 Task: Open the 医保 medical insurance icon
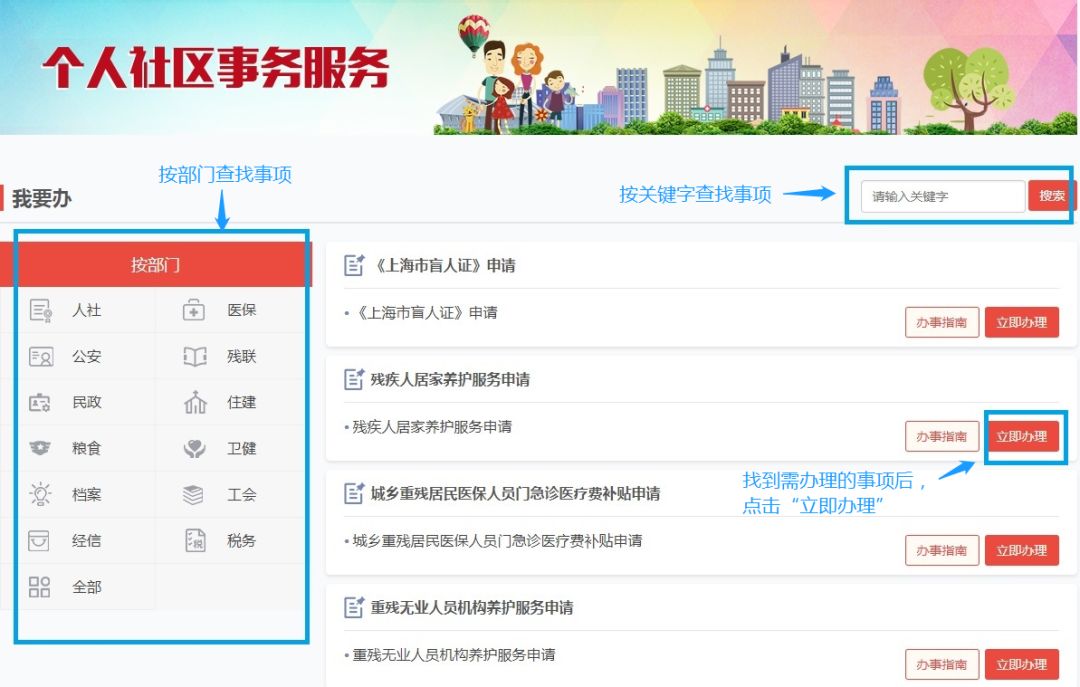(194, 311)
